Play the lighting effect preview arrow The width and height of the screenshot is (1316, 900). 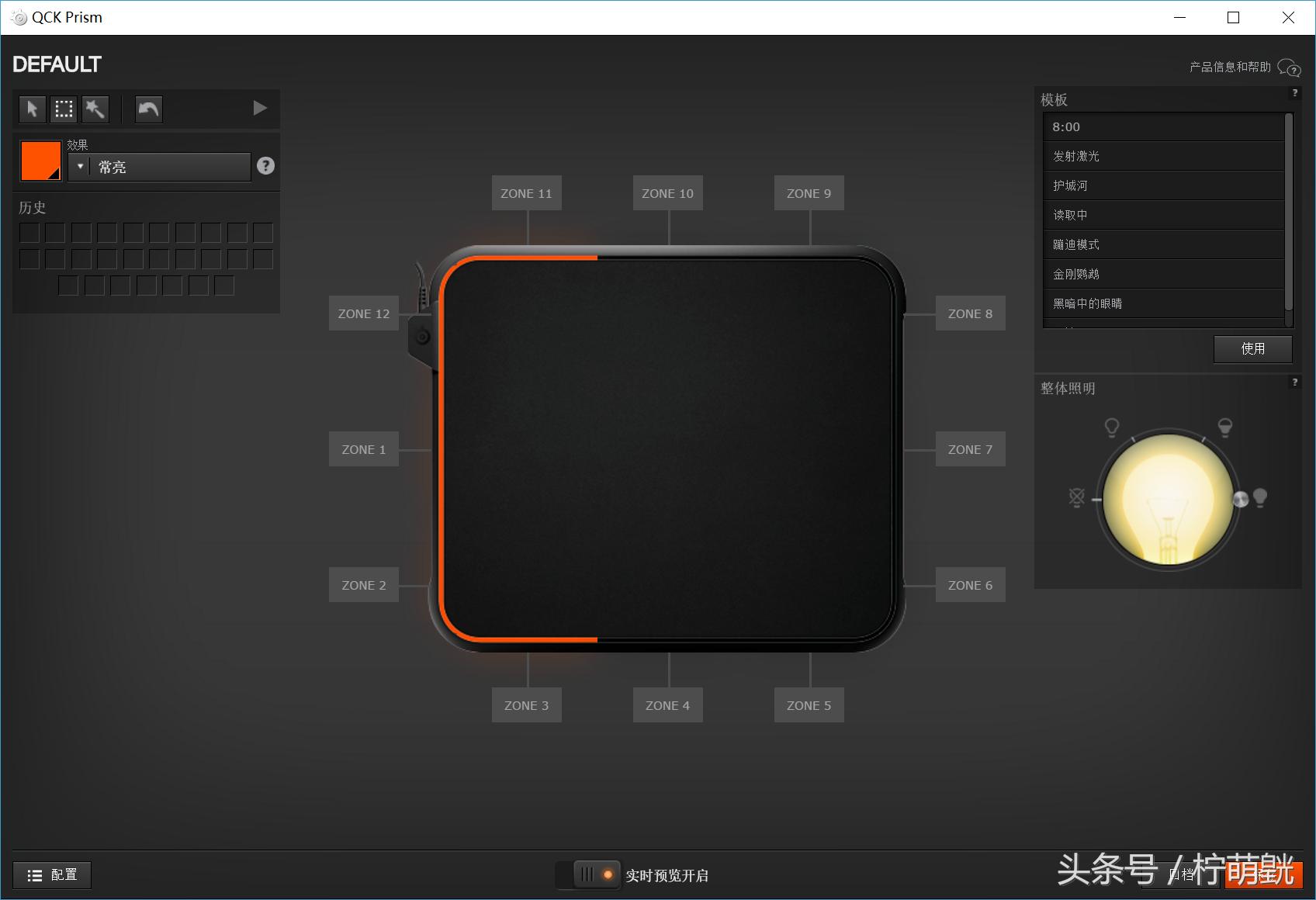[x=260, y=108]
